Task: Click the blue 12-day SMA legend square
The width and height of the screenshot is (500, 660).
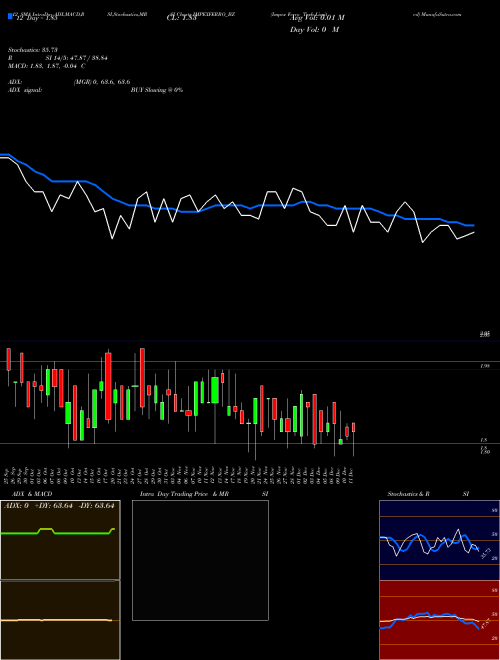Action: coord(10,16)
